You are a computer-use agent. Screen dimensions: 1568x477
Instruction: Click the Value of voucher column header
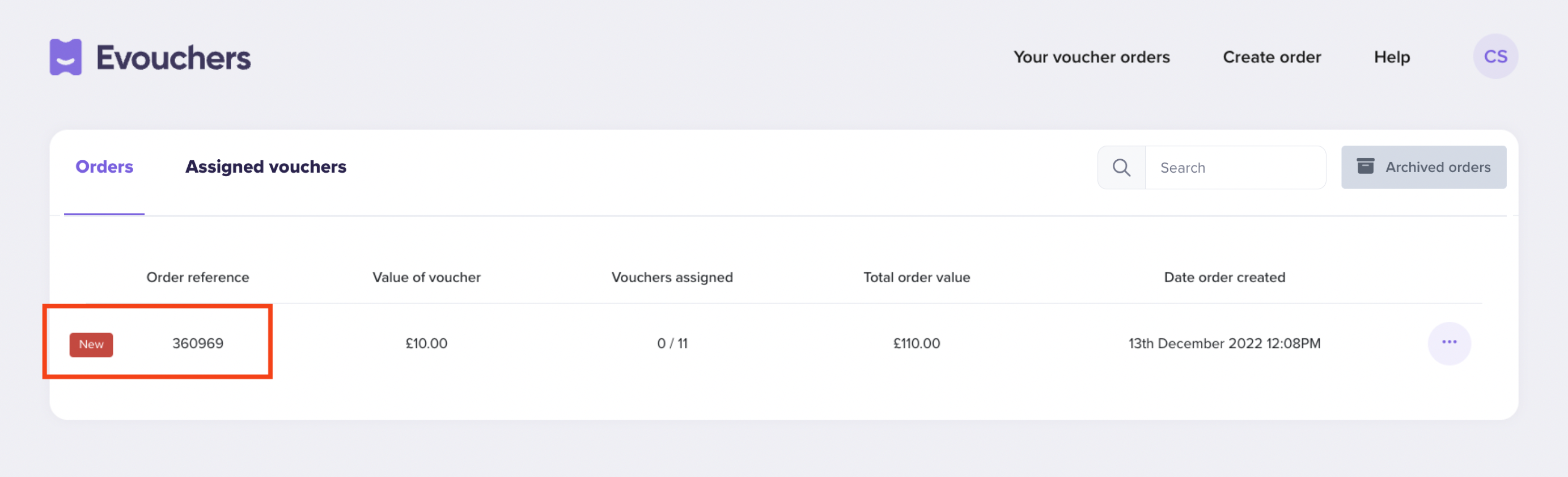point(426,278)
